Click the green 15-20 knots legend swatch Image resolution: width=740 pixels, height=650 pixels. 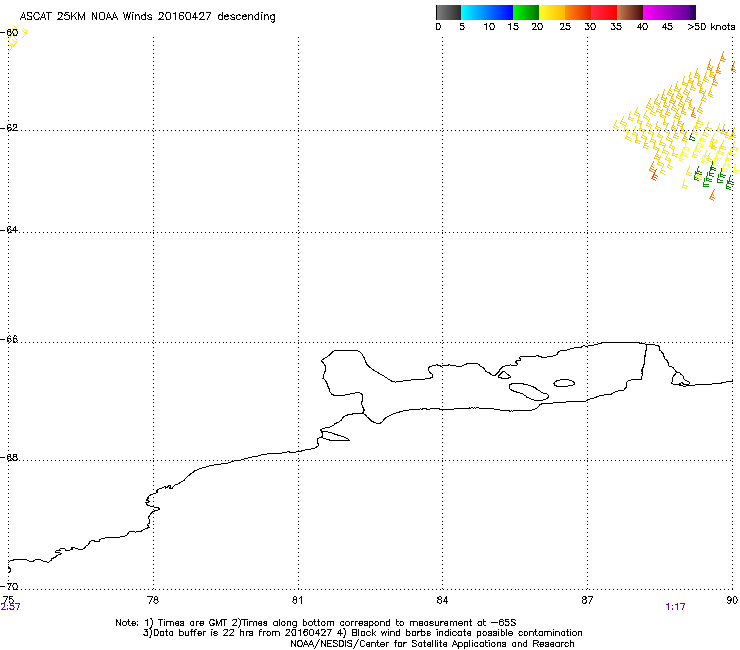(526, 12)
